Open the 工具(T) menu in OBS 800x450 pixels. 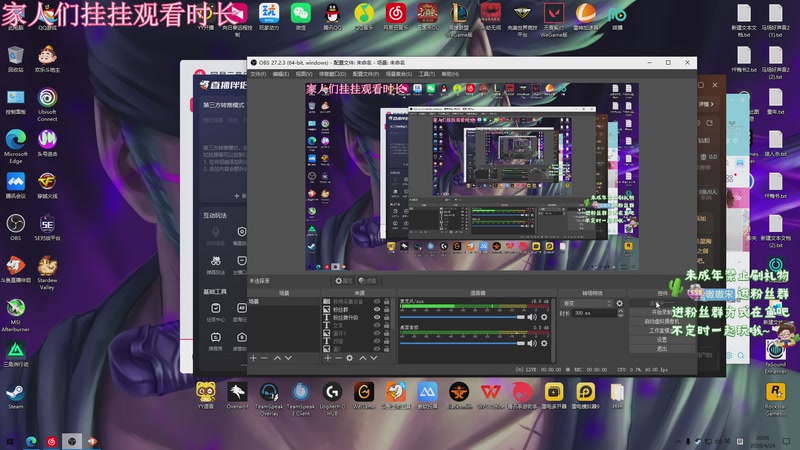tap(427, 74)
